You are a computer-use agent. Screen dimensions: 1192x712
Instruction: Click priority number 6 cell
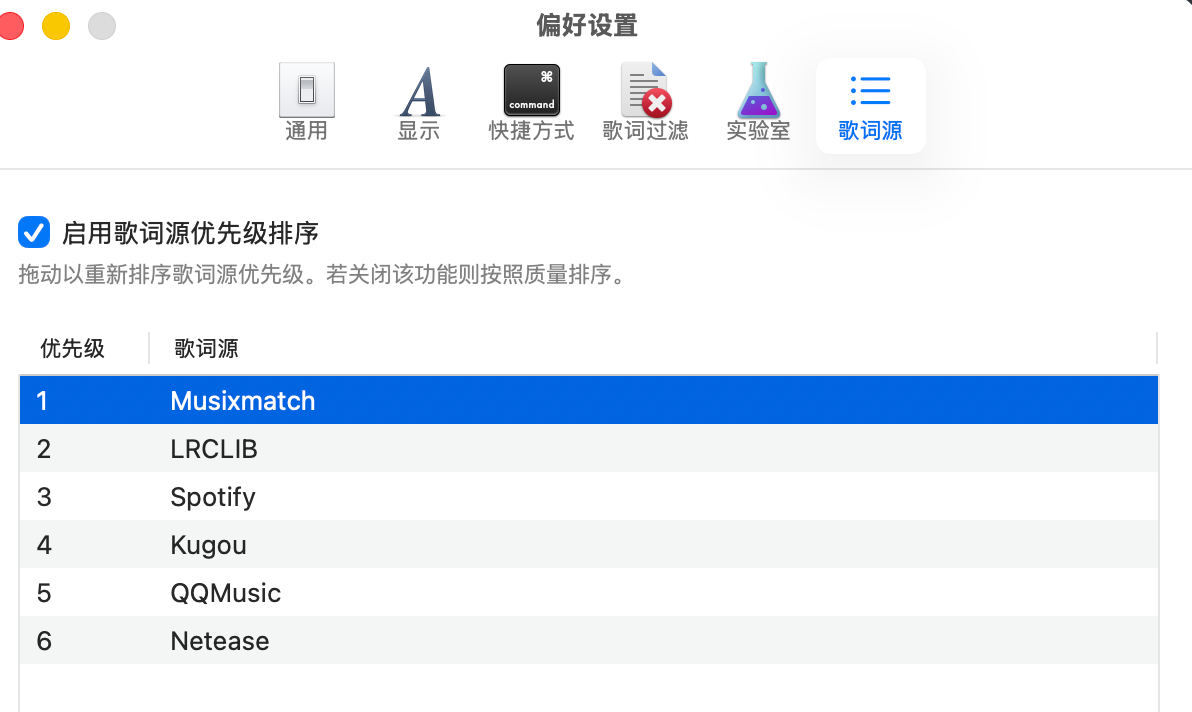click(44, 641)
